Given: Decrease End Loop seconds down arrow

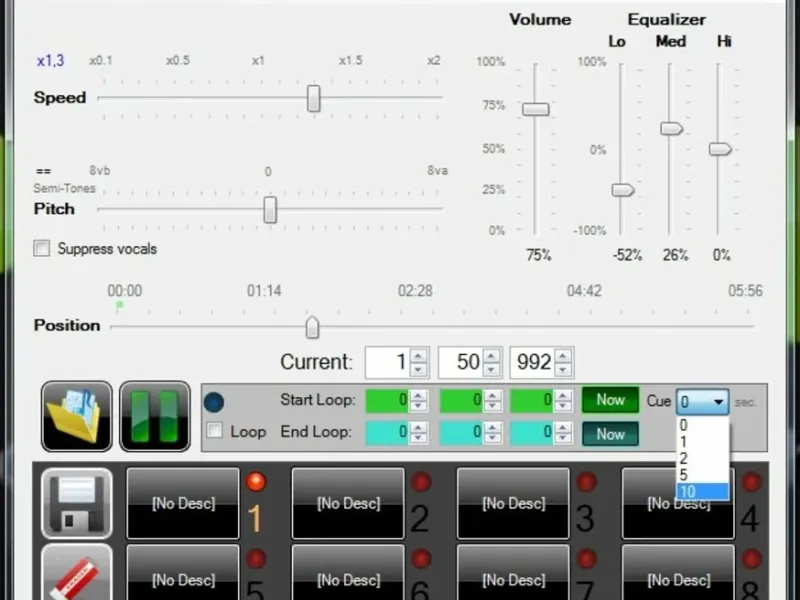Looking at the screenshot, I should pyautogui.click(x=492, y=438).
